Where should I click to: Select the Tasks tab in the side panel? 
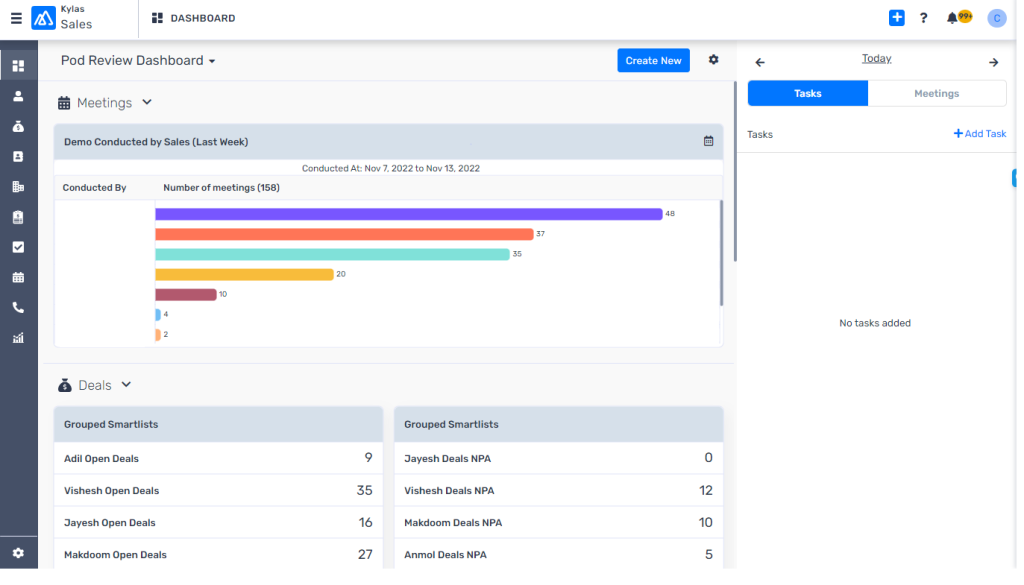[x=807, y=93]
